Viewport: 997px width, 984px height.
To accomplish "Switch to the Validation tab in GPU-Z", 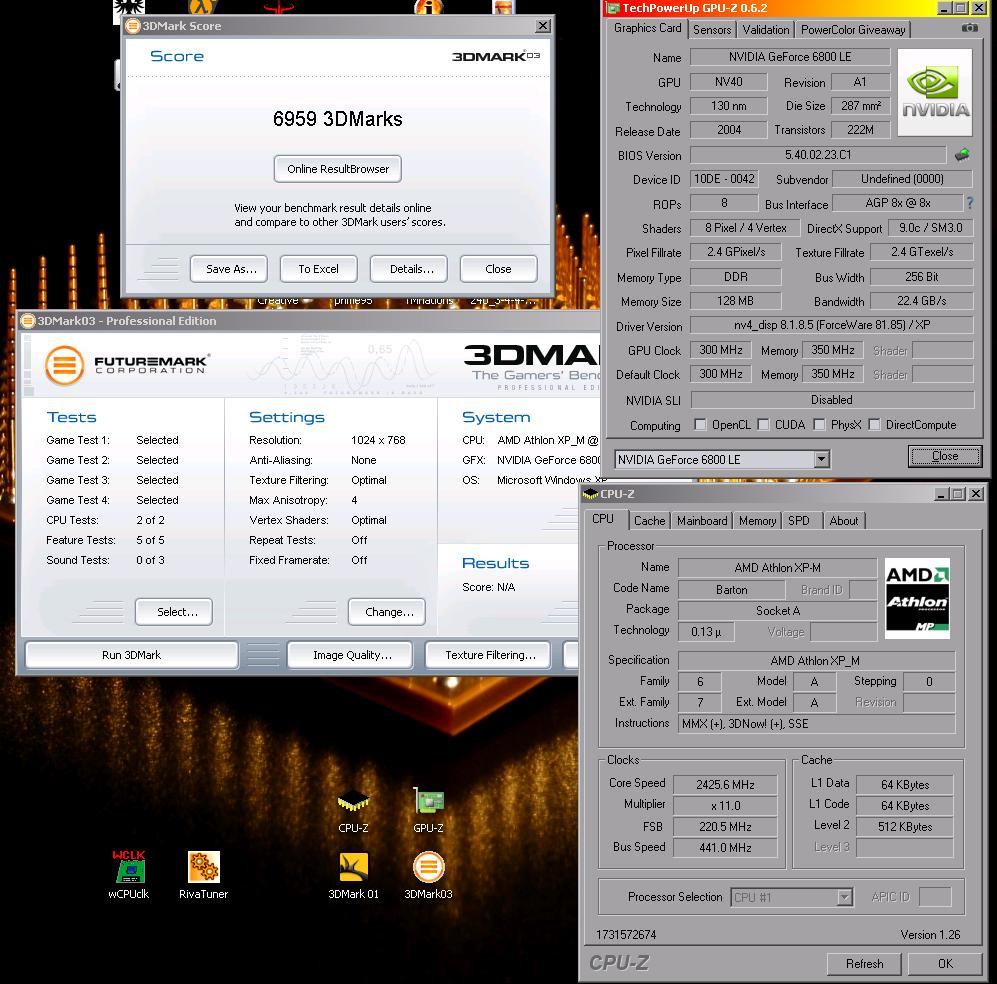I will [x=766, y=30].
